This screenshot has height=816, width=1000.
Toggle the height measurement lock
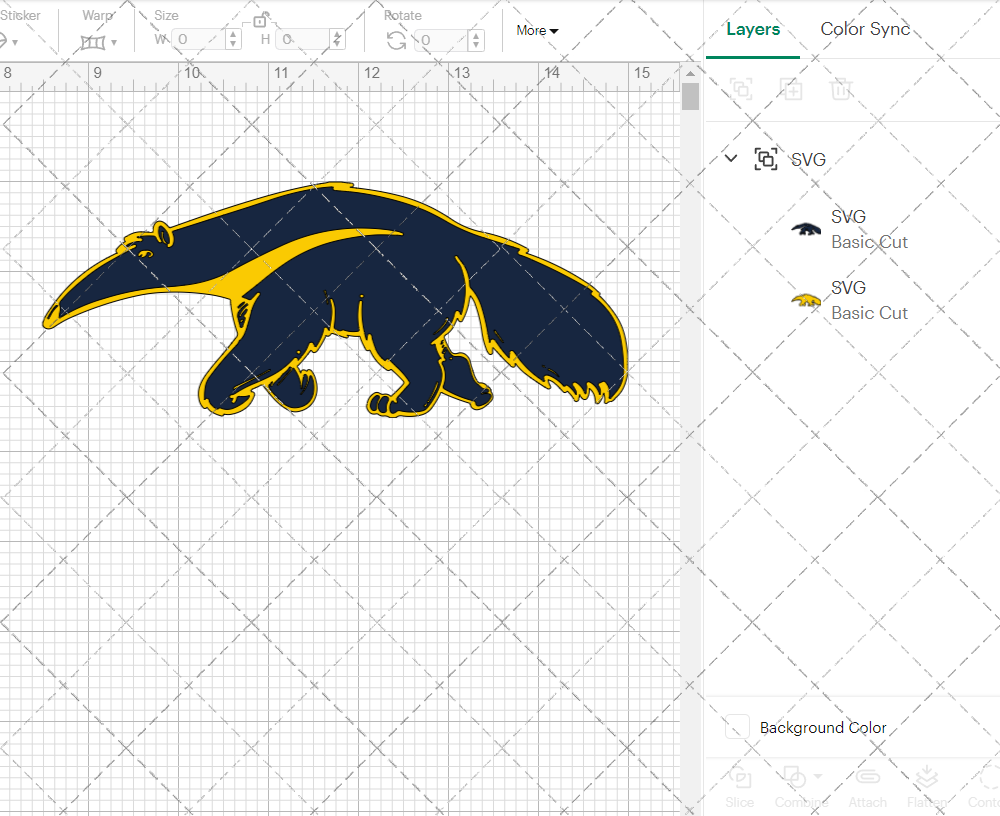pyautogui.click(x=336, y=40)
